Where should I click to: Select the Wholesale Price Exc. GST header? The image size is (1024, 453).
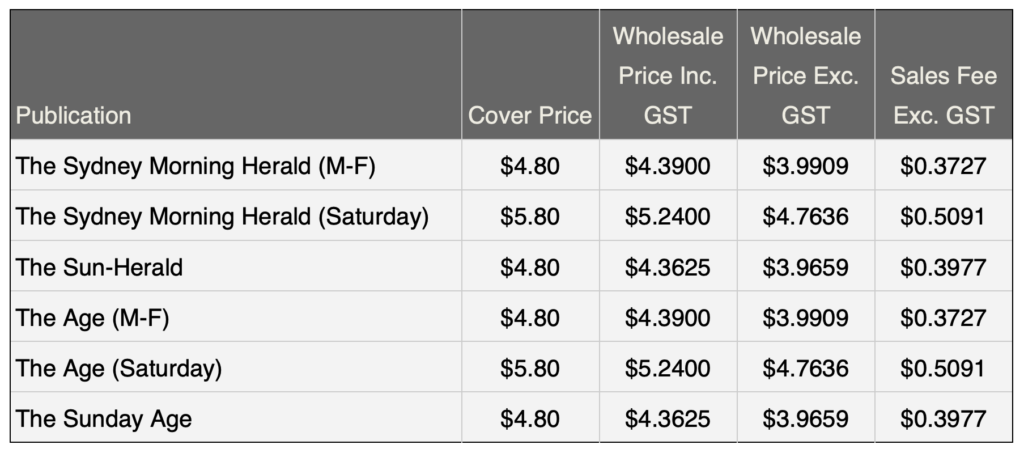point(806,76)
